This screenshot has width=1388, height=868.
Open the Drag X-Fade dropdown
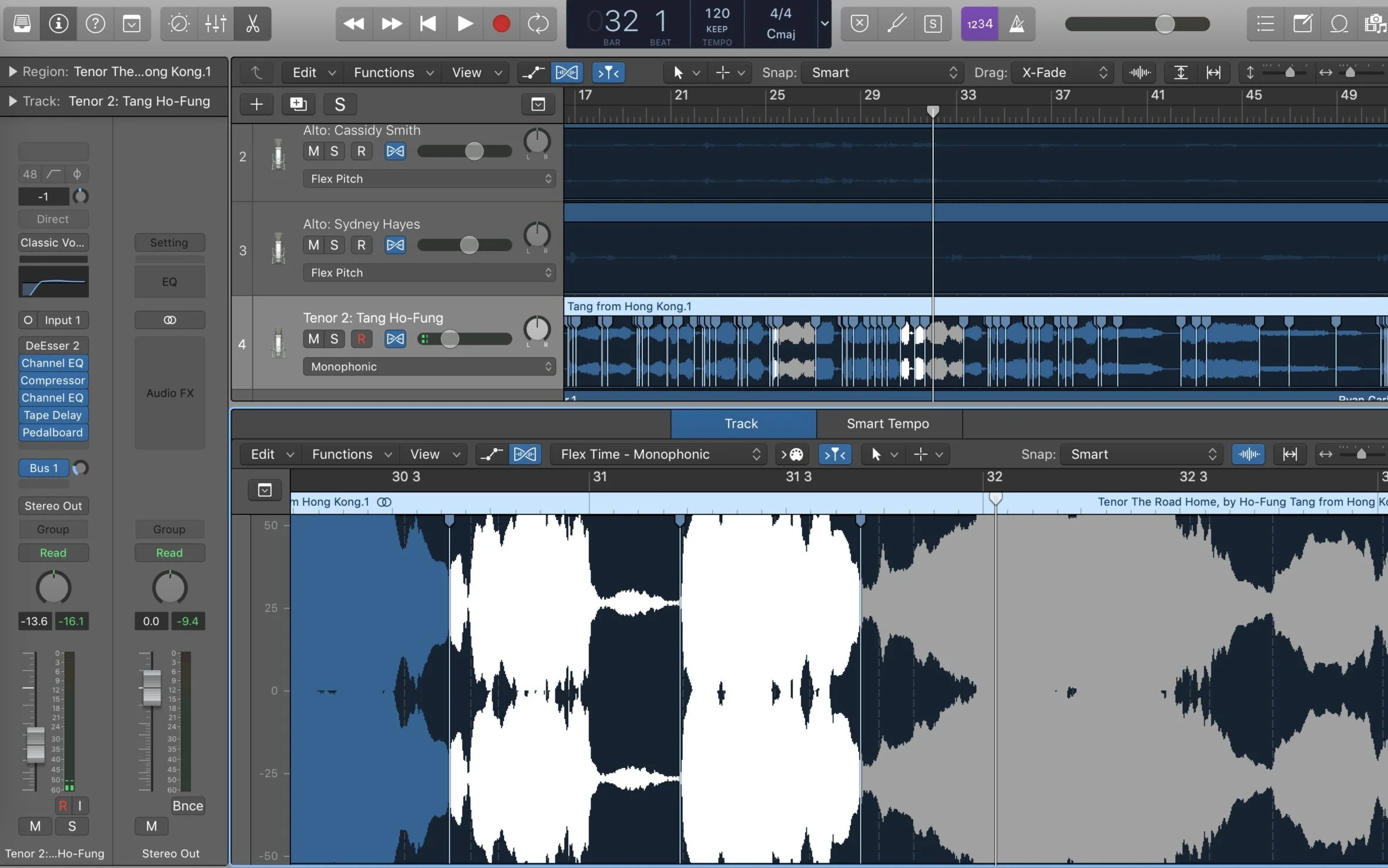1064,72
